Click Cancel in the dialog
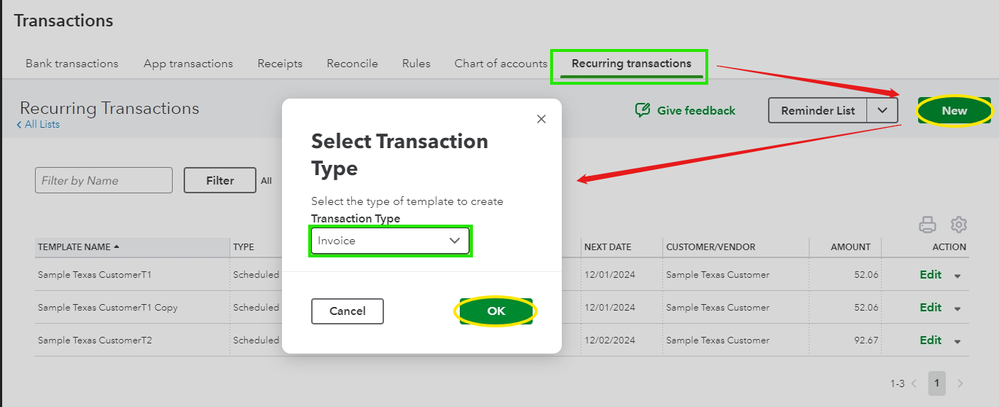Screen dimensions: 999x407 tap(347, 311)
